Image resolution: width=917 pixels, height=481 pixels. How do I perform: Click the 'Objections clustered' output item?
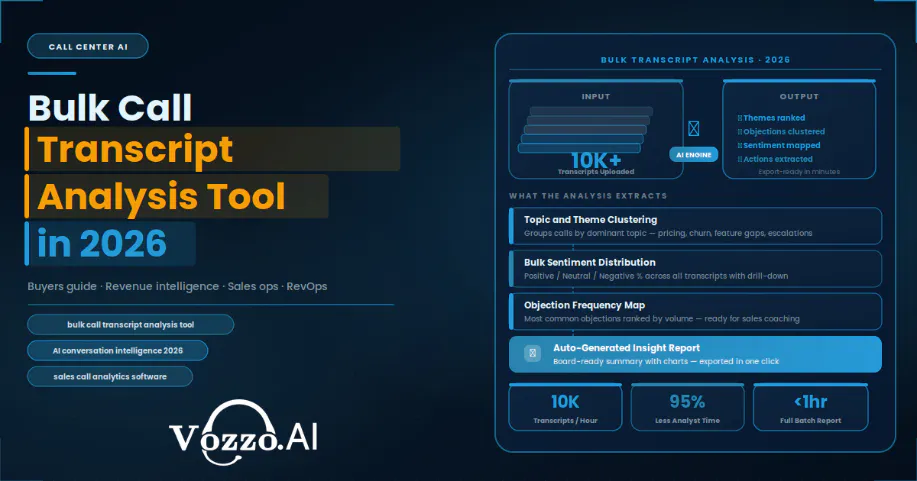coord(781,132)
